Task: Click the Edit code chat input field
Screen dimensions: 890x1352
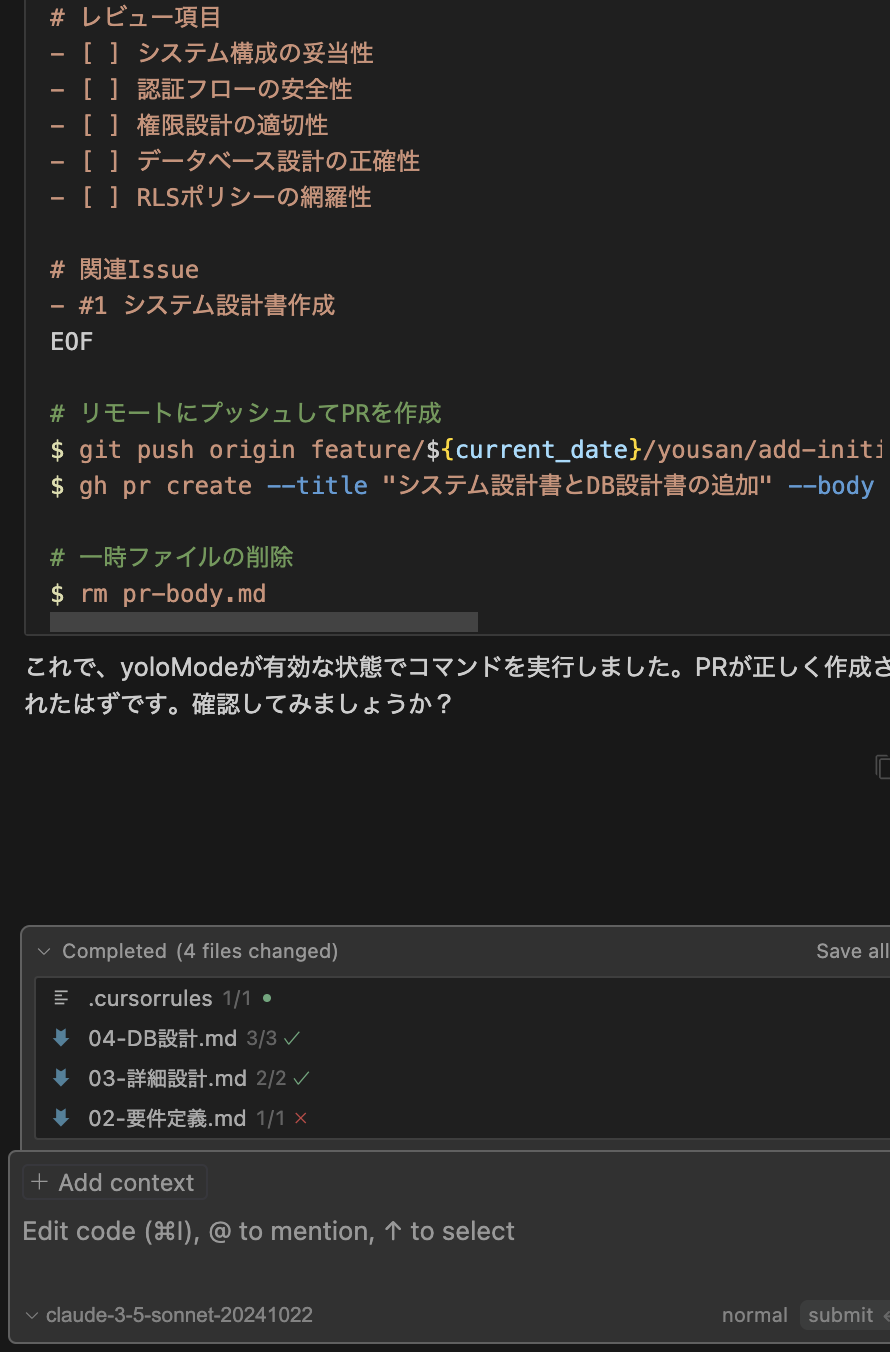Action: 270,1231
